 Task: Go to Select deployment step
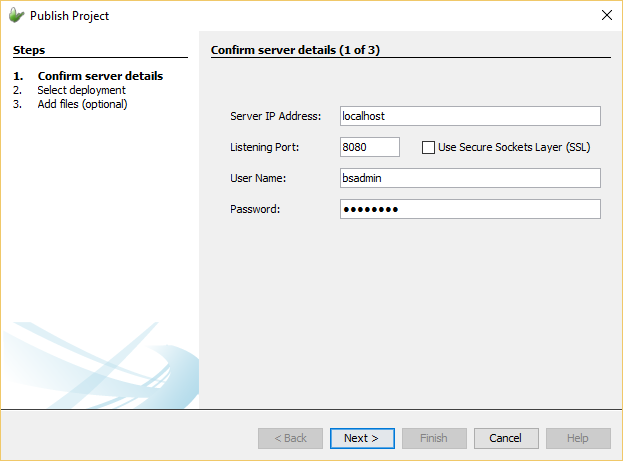[81, 90]
